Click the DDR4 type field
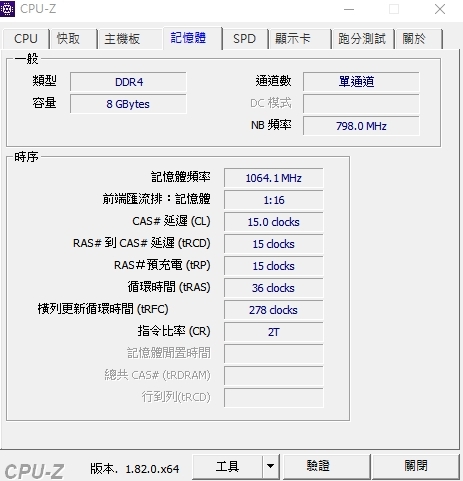 click(128, 82)
